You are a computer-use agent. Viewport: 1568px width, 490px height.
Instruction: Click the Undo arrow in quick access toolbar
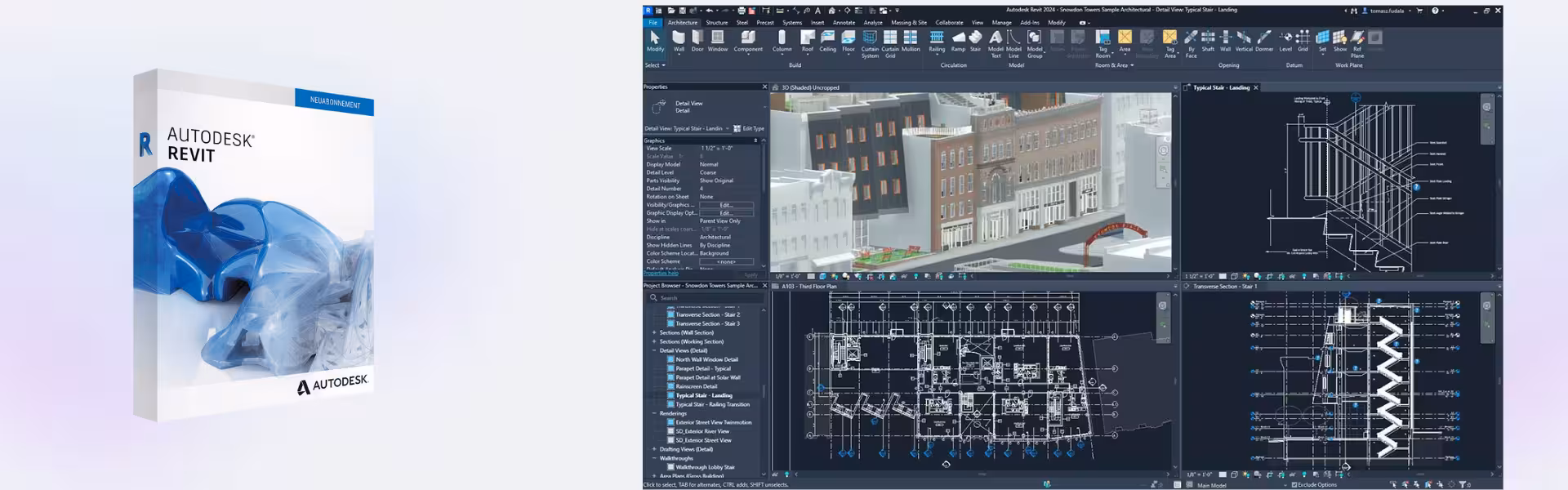pyautogui.click(x=710, y=11)
